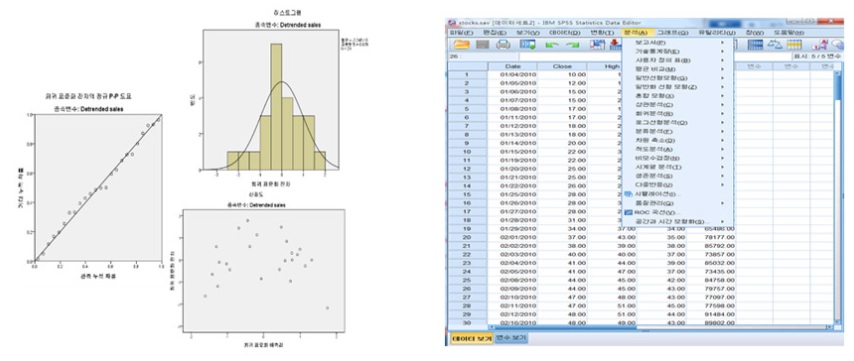Choose 공간과 시간 모형화(S) in Analyze menu

(678, 222)
